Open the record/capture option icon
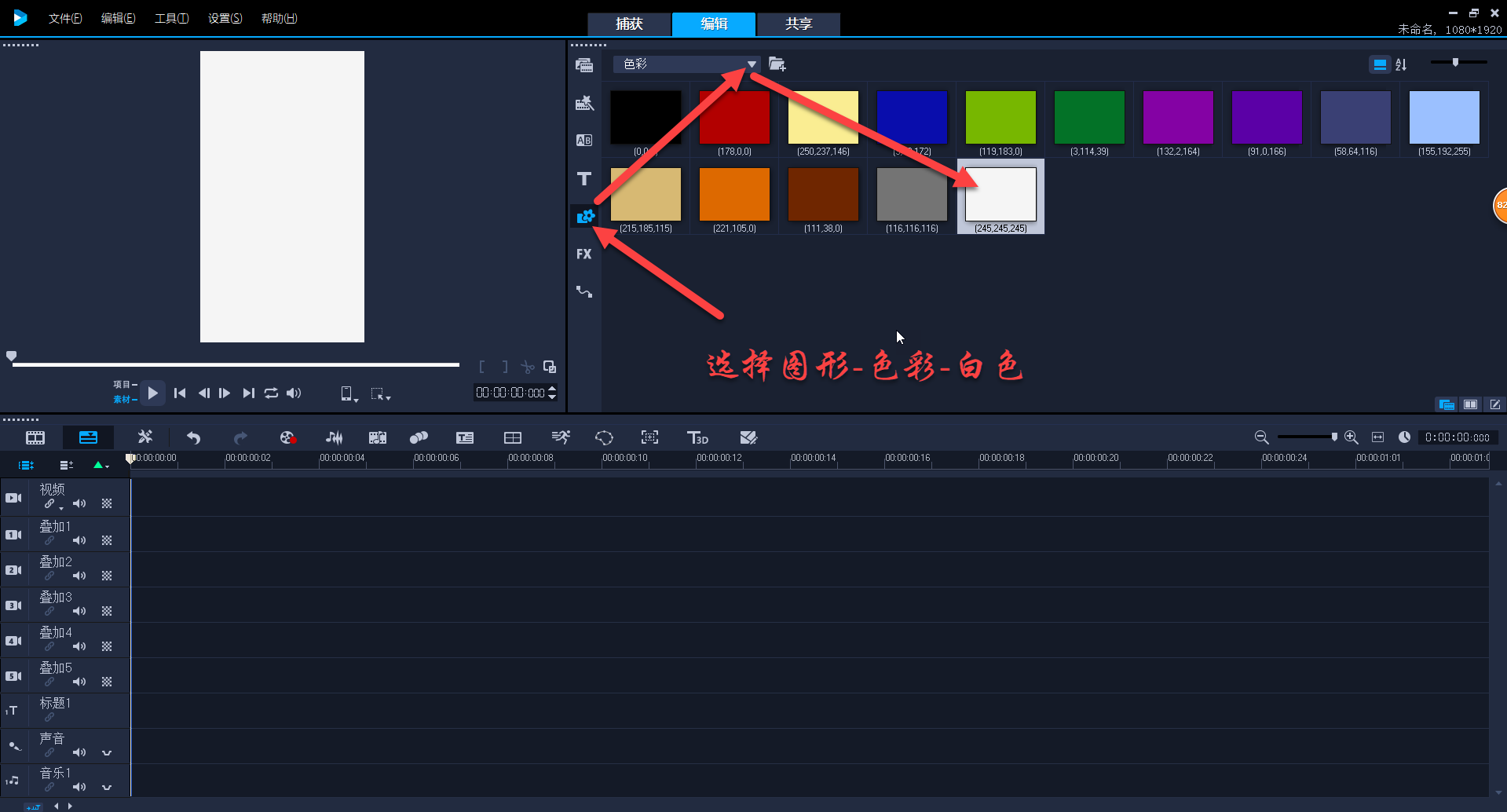The image size is (1507, 812). [287, 437]
